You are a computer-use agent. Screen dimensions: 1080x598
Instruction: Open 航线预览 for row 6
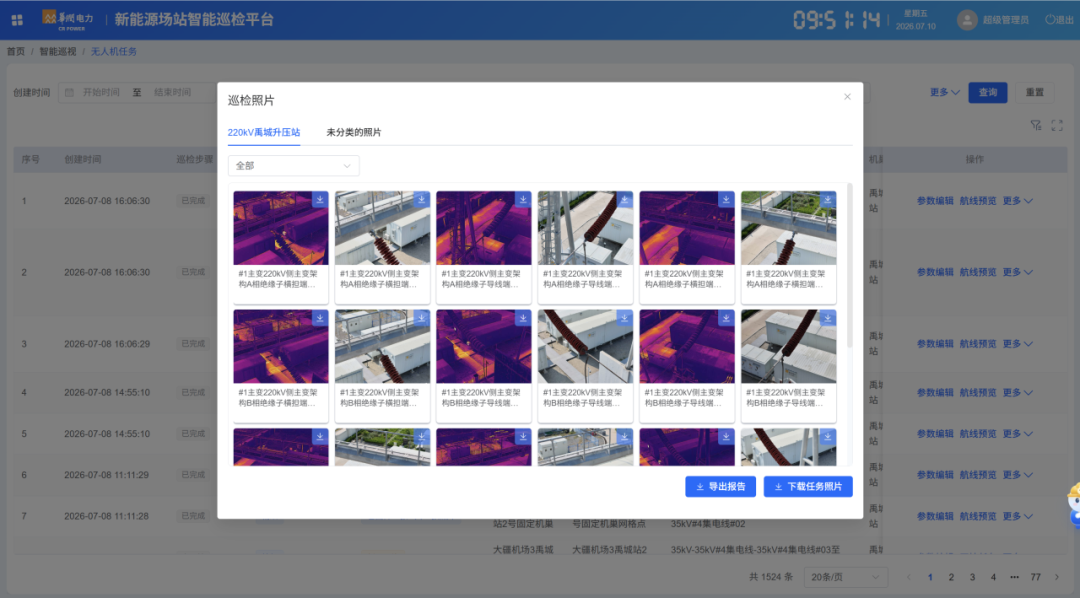point(978,475)
